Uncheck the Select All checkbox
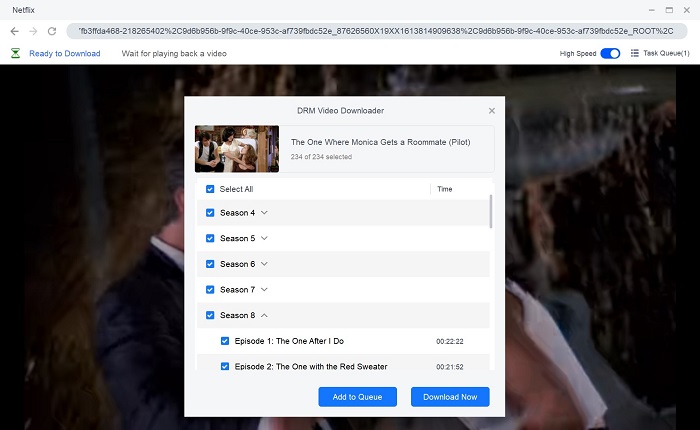The width and height of the screenshot is (700, 430). (x=210, y=189)
